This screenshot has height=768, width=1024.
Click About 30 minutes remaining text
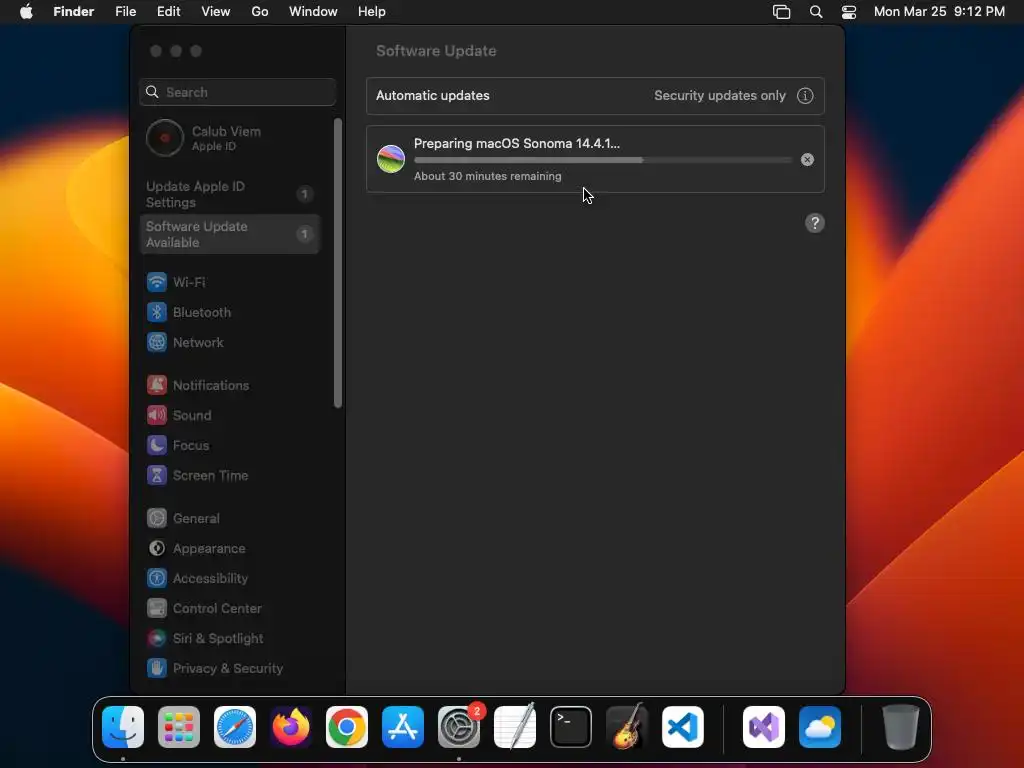tap(487, 176)
